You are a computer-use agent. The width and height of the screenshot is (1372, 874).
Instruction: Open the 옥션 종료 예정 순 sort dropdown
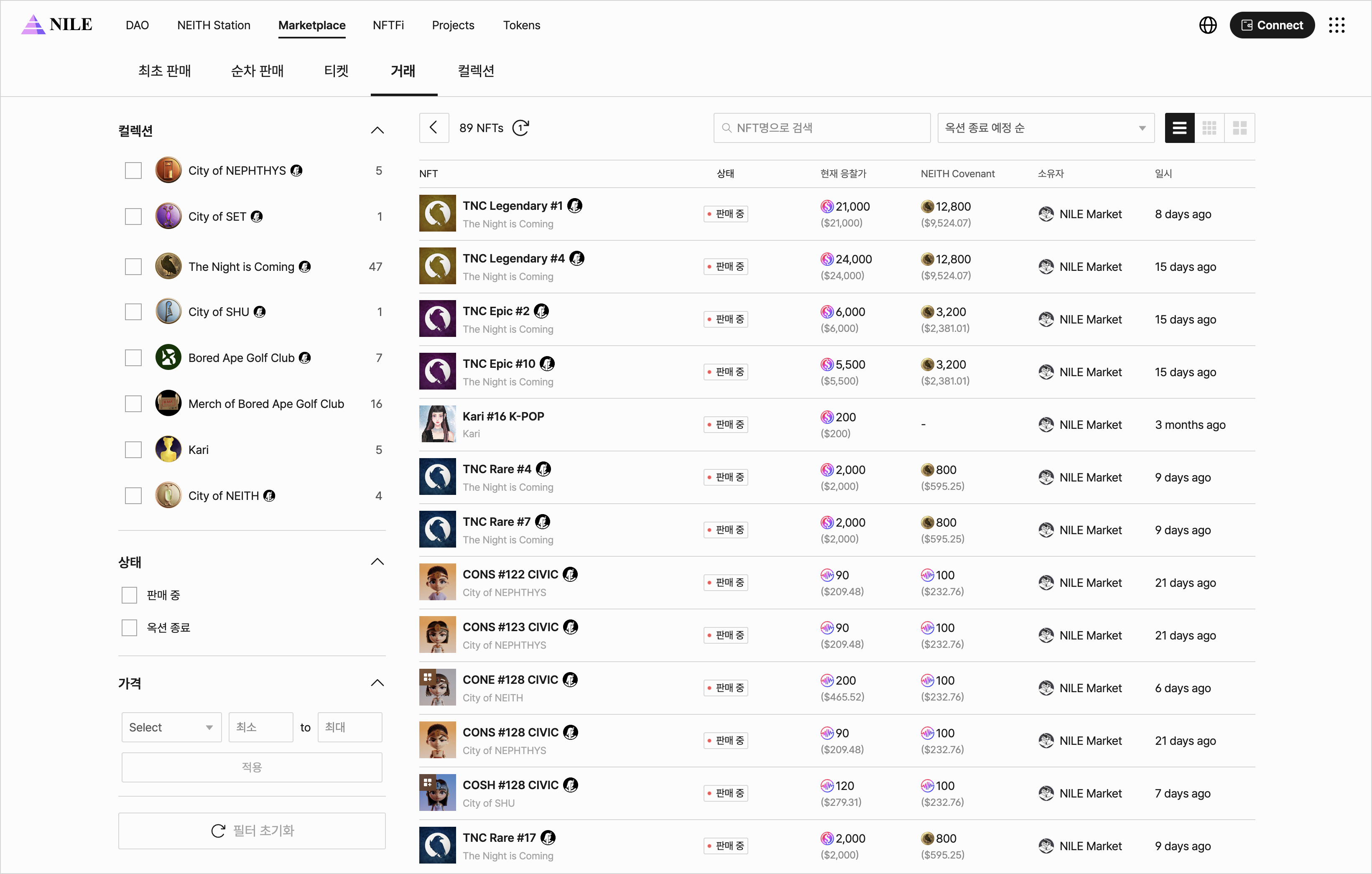tap(1045, 127)
